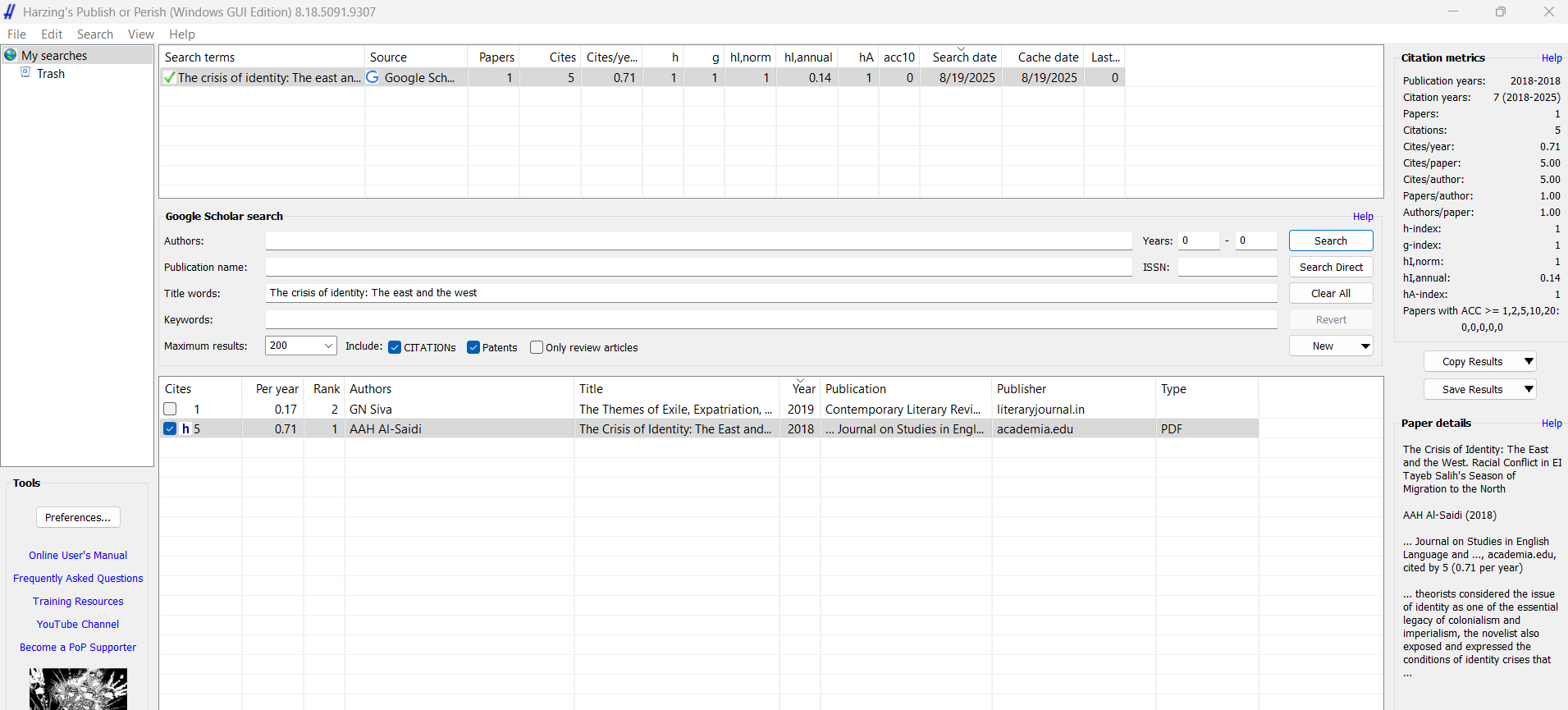Click Become a PoP Supporter link
Image resolution: width=1568 pixels, height=710 pixels.
[78, 648]
